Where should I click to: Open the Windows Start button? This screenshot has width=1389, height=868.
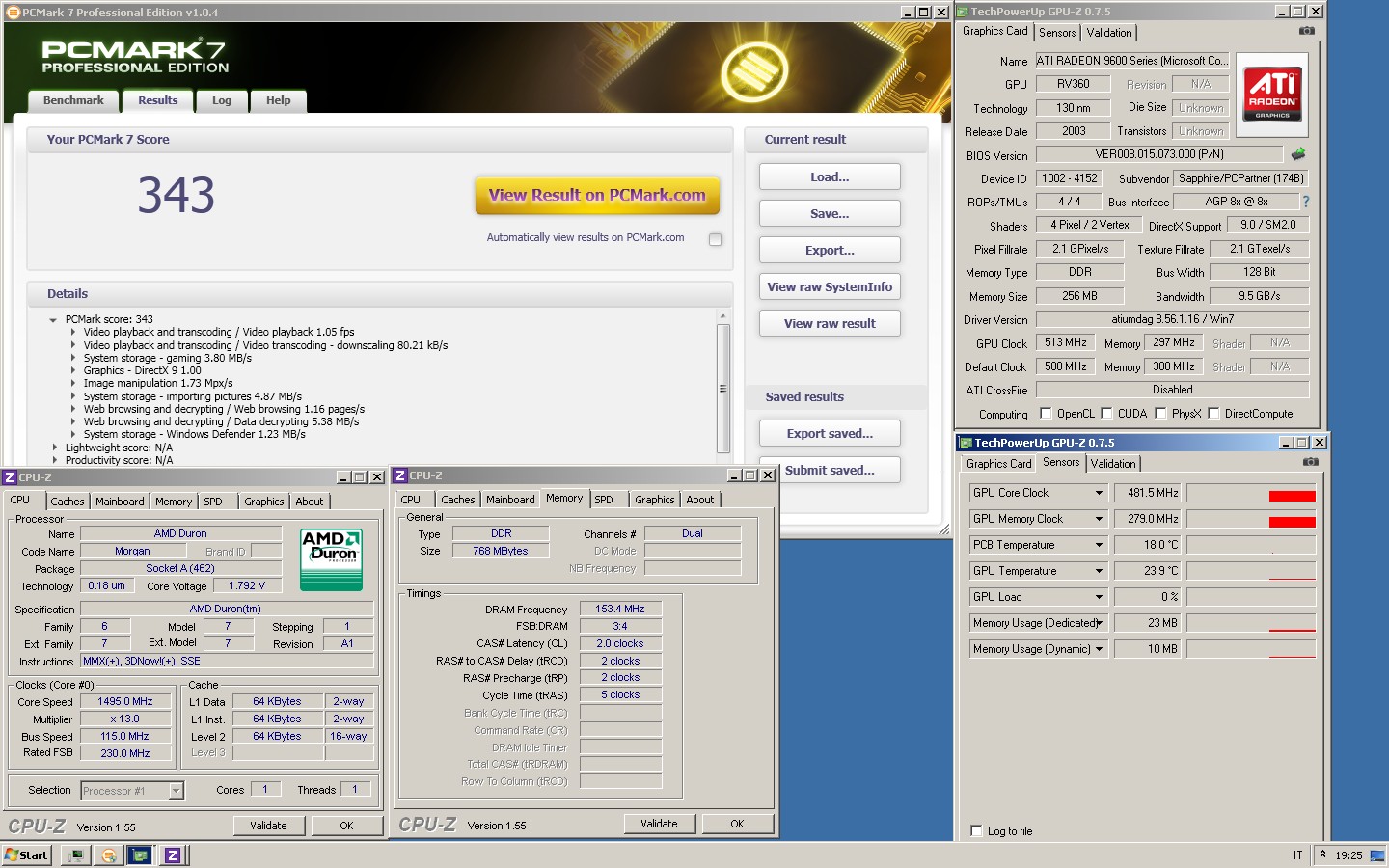click(x=26, y=855)
